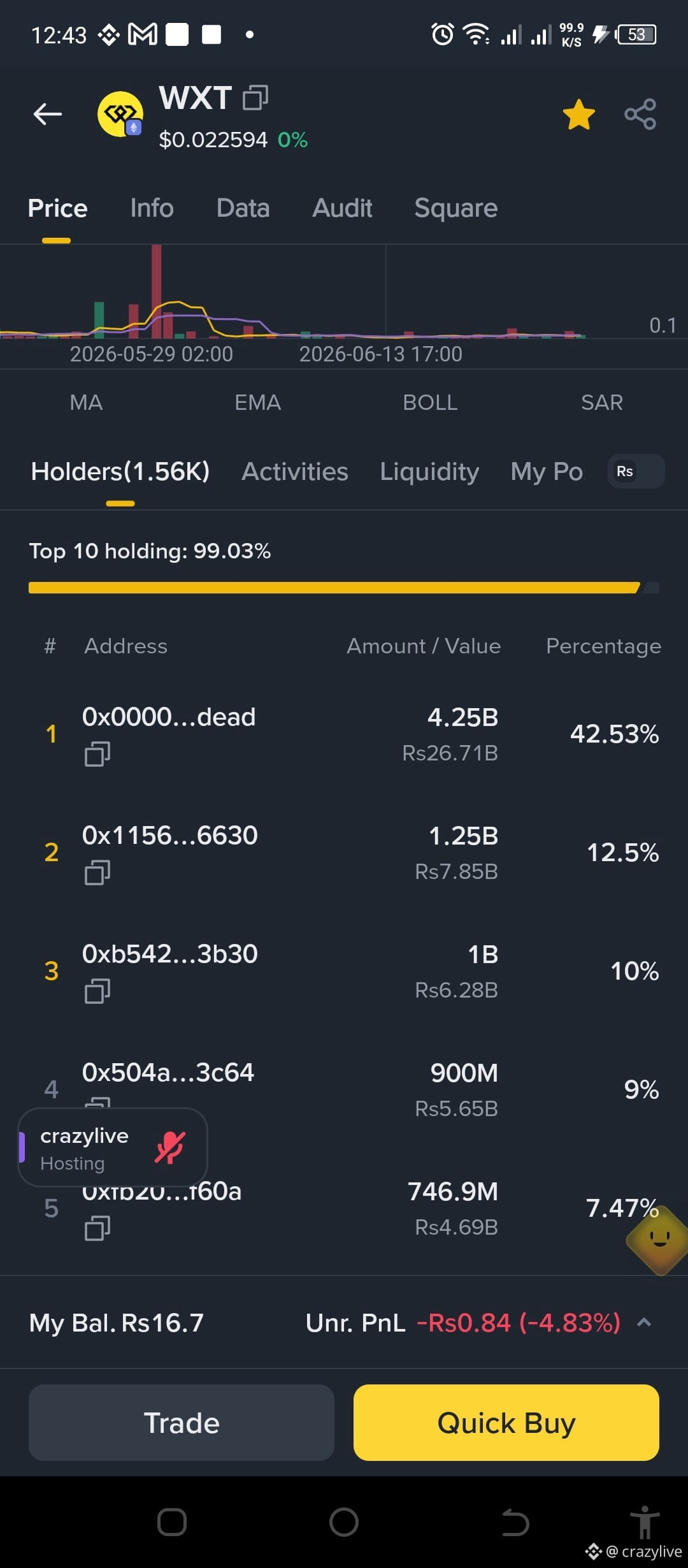Select the BOLL indicator
Viewport: 688px width, 1568px height.
[x=430, y=402]
